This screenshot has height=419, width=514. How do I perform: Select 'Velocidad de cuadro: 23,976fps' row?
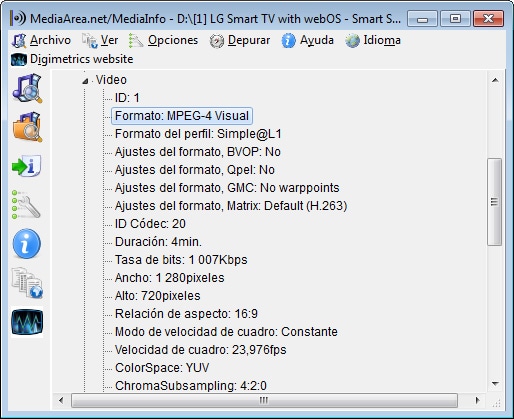tap(200, 350)
